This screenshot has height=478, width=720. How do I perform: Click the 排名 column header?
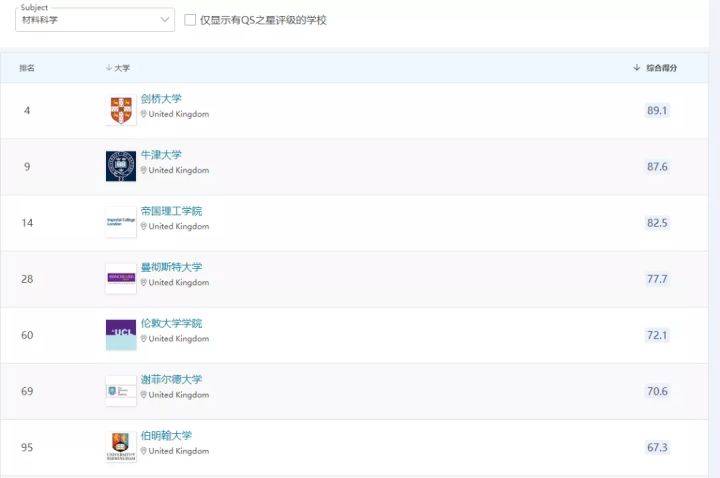[27, 68]
